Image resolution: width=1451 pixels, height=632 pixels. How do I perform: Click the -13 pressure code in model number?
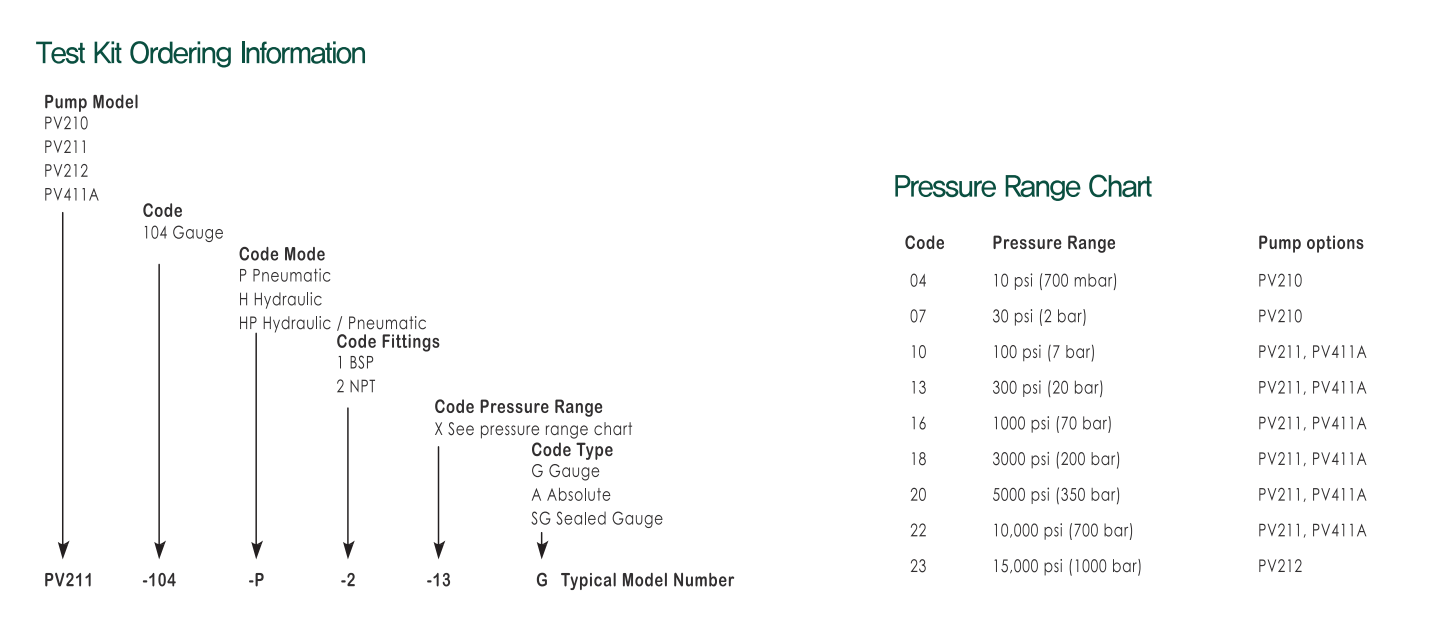coord(438,580)
